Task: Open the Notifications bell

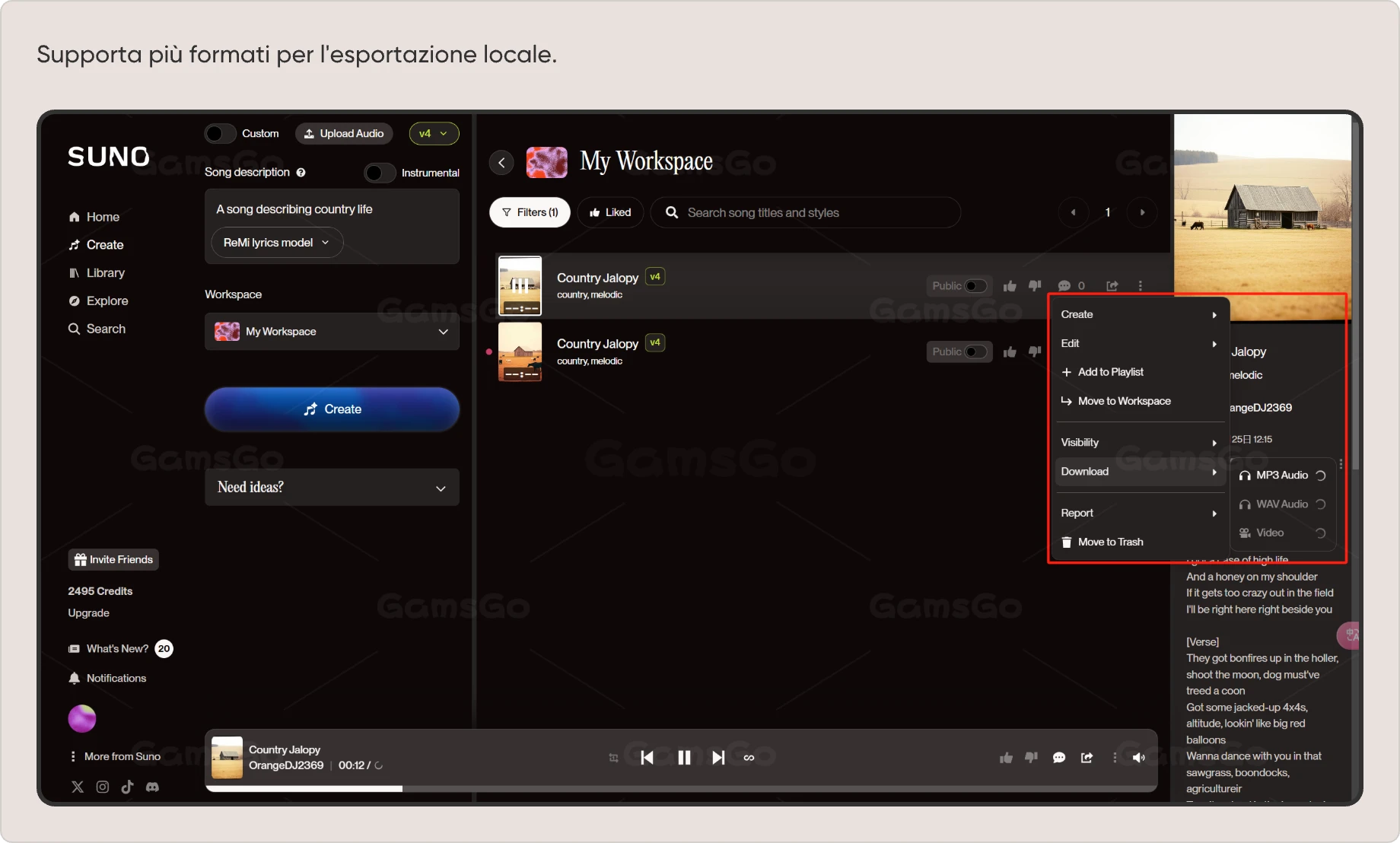Action: pos(107,678)
